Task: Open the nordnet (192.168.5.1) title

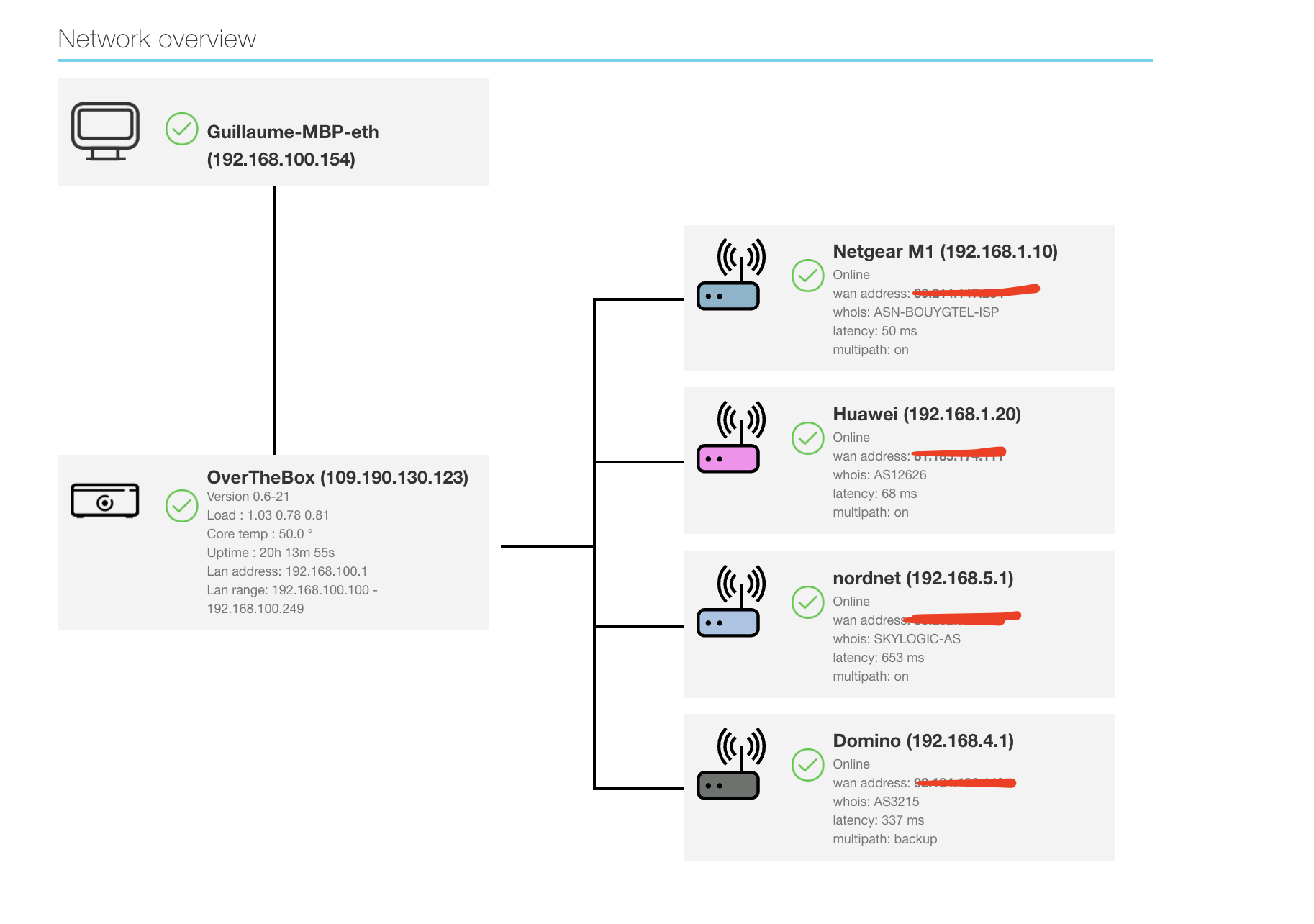Action: [923, 578]
